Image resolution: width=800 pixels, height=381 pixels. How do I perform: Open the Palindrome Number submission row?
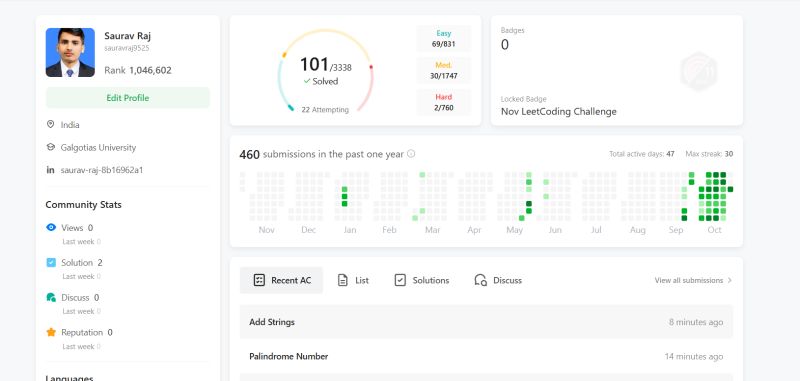pyautogui.click(x=486, y=357)
